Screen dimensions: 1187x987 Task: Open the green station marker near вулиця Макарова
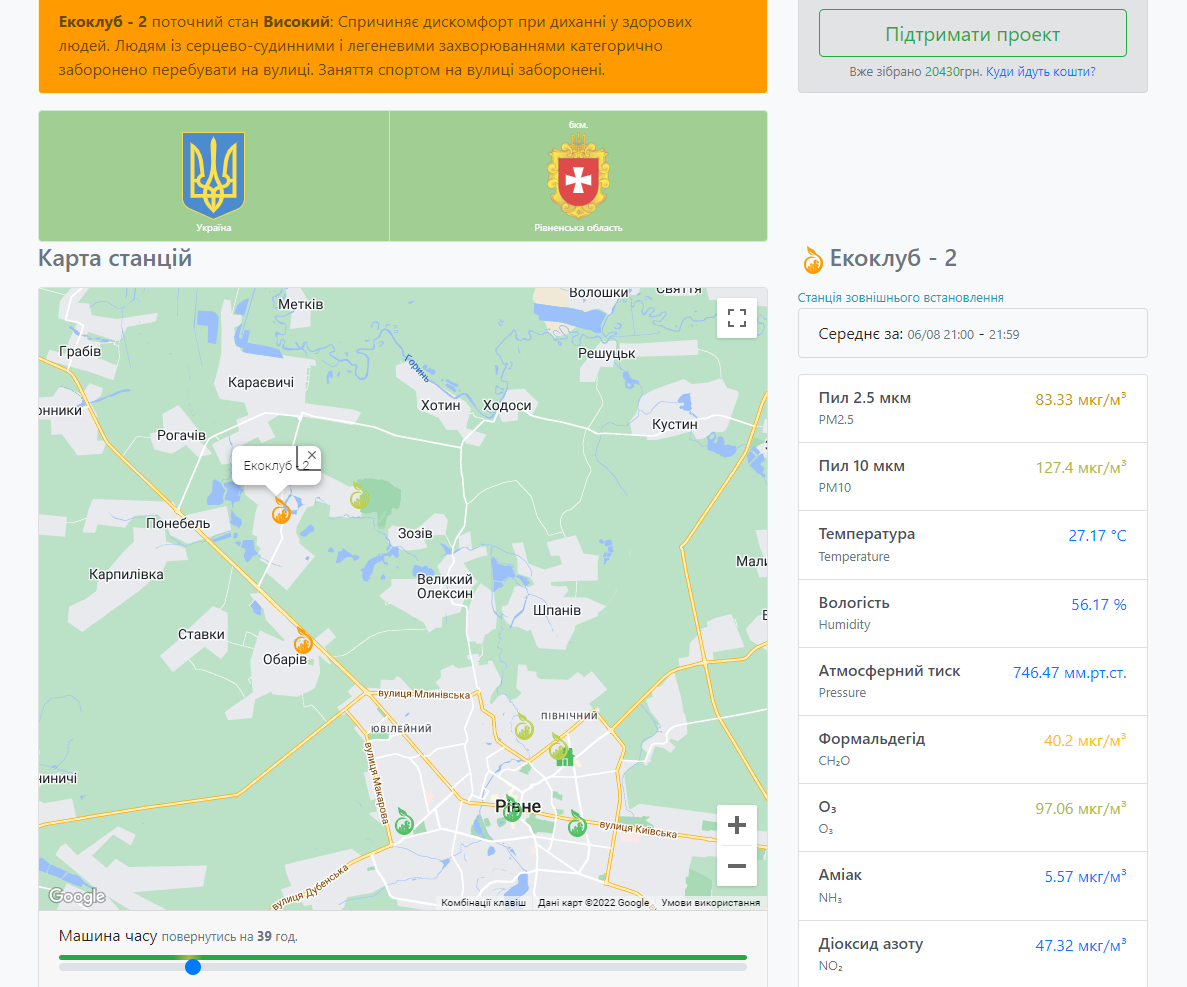(403, 823)
